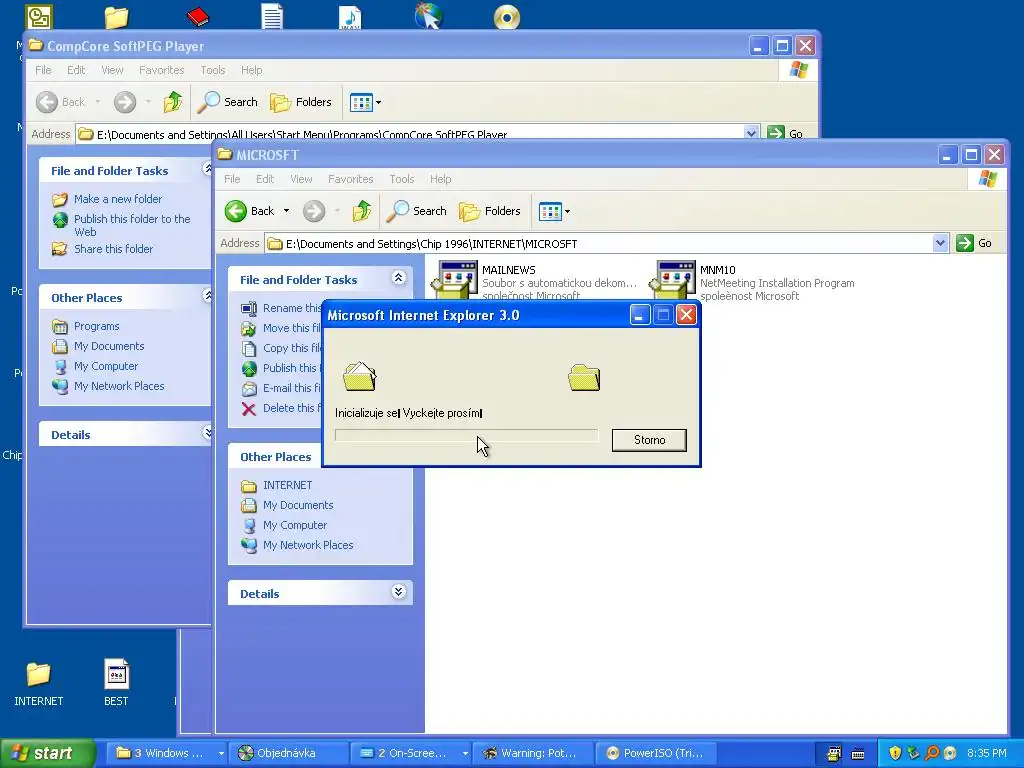This screenshot has width=1024, height=768.
Task: Click Storno button in Internet Explorer dialog
Action: pyautogui.click(x=649, y=440)
